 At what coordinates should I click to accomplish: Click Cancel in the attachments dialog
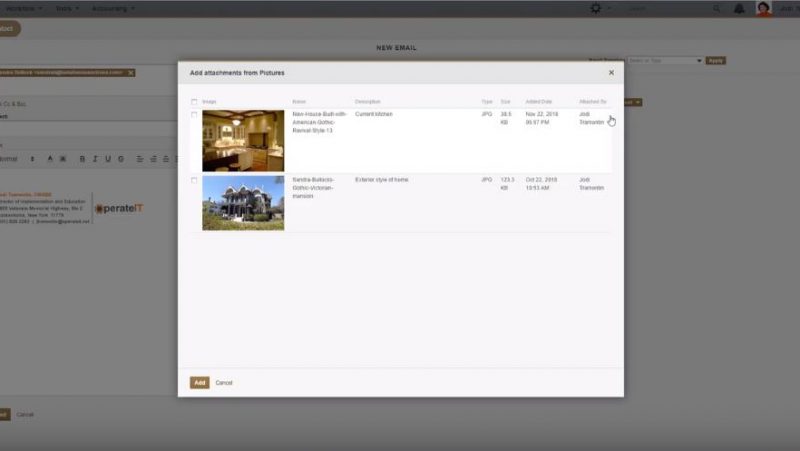tap(224, 383)
